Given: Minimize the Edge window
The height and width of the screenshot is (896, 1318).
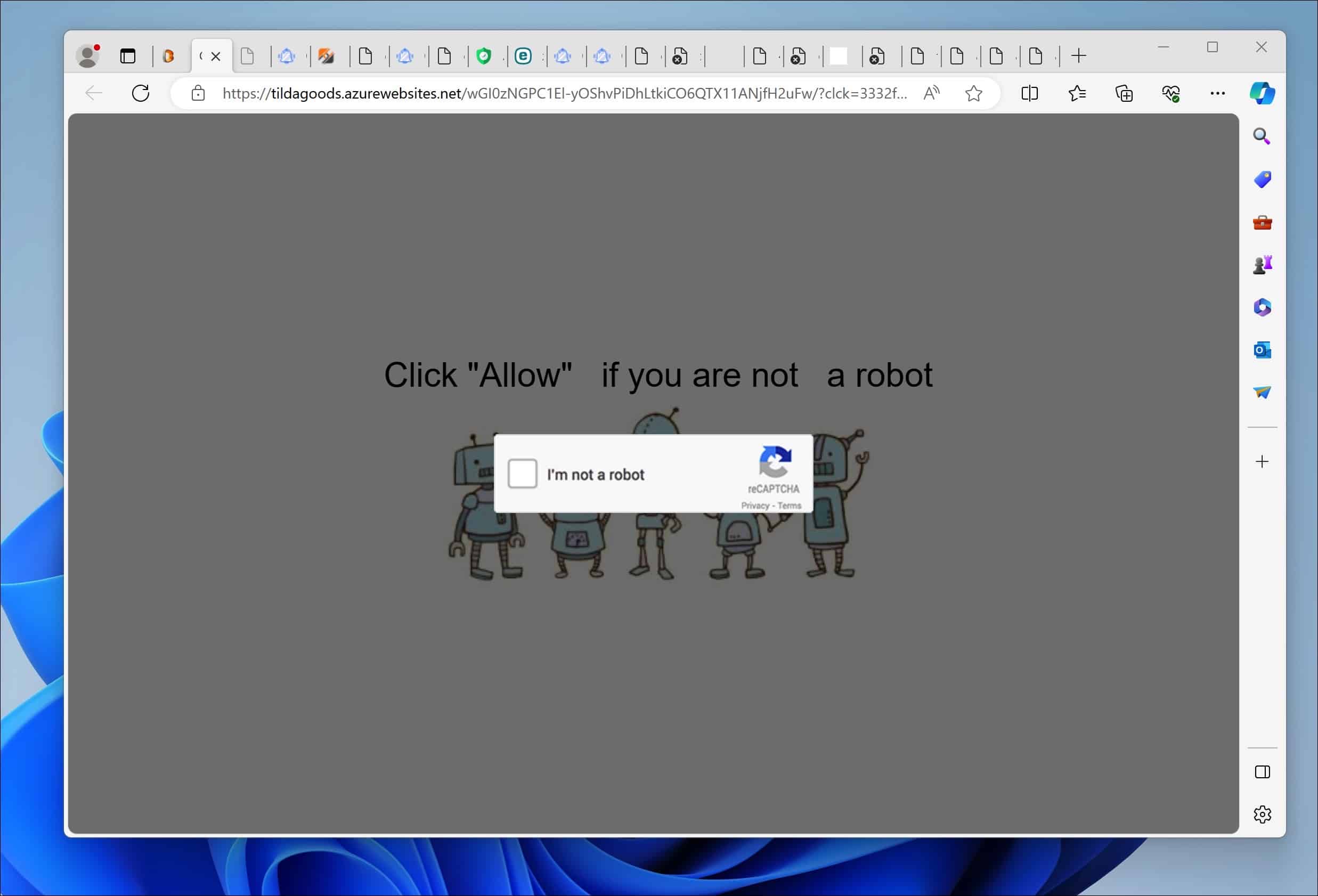Looking at the screenshot, I should pyautogui.click(x=1163, y=47).
